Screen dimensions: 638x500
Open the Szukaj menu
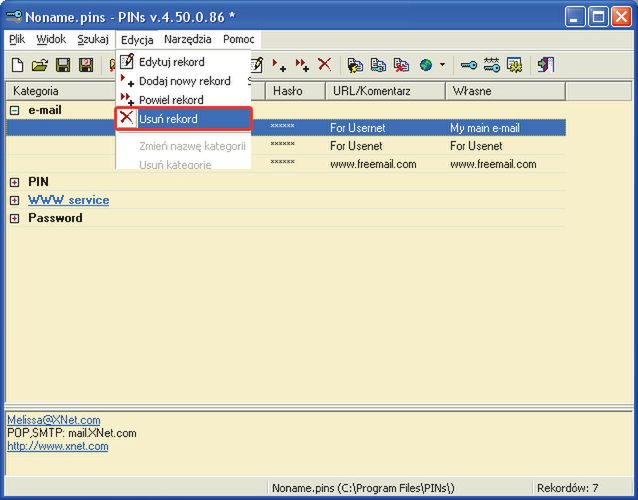click(x=93, y=39)
